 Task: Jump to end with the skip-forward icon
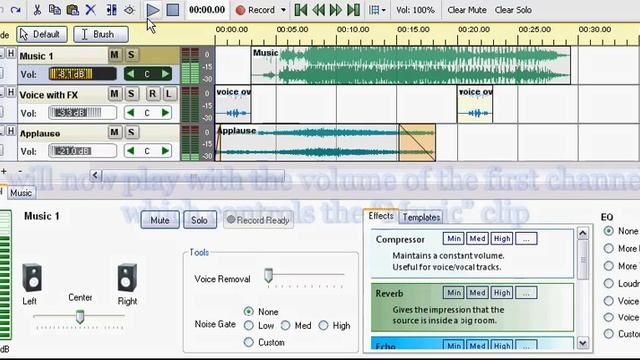pyautogui.click(x=353, y=10)
